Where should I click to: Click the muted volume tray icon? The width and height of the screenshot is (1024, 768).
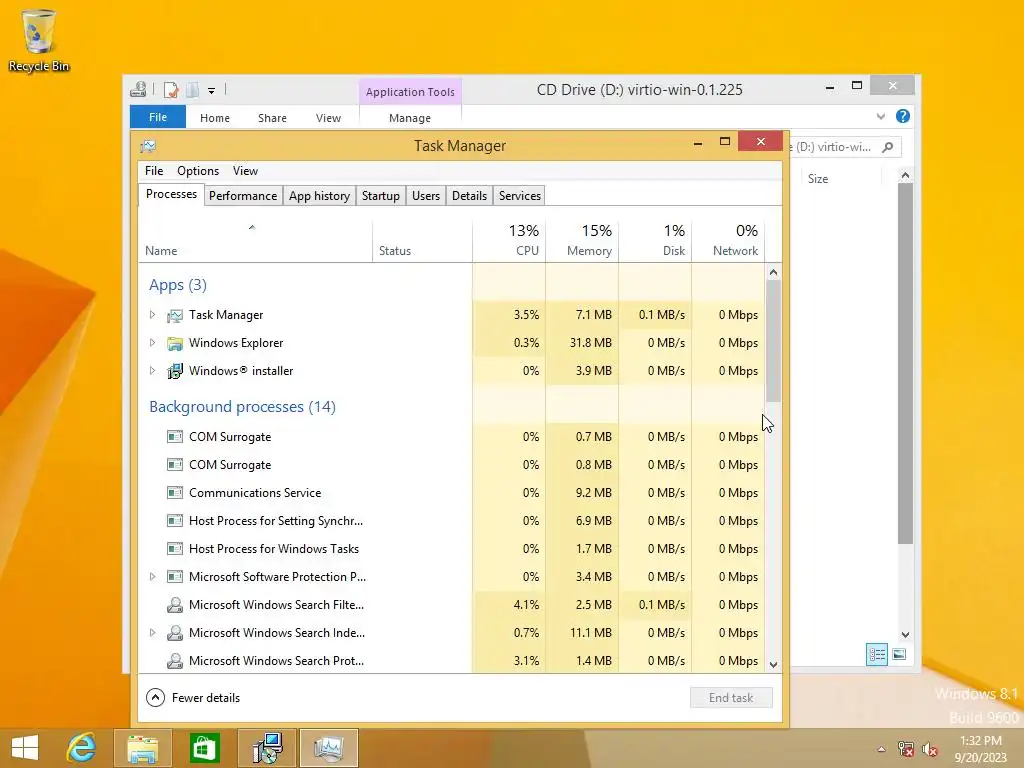pos(929,749)
